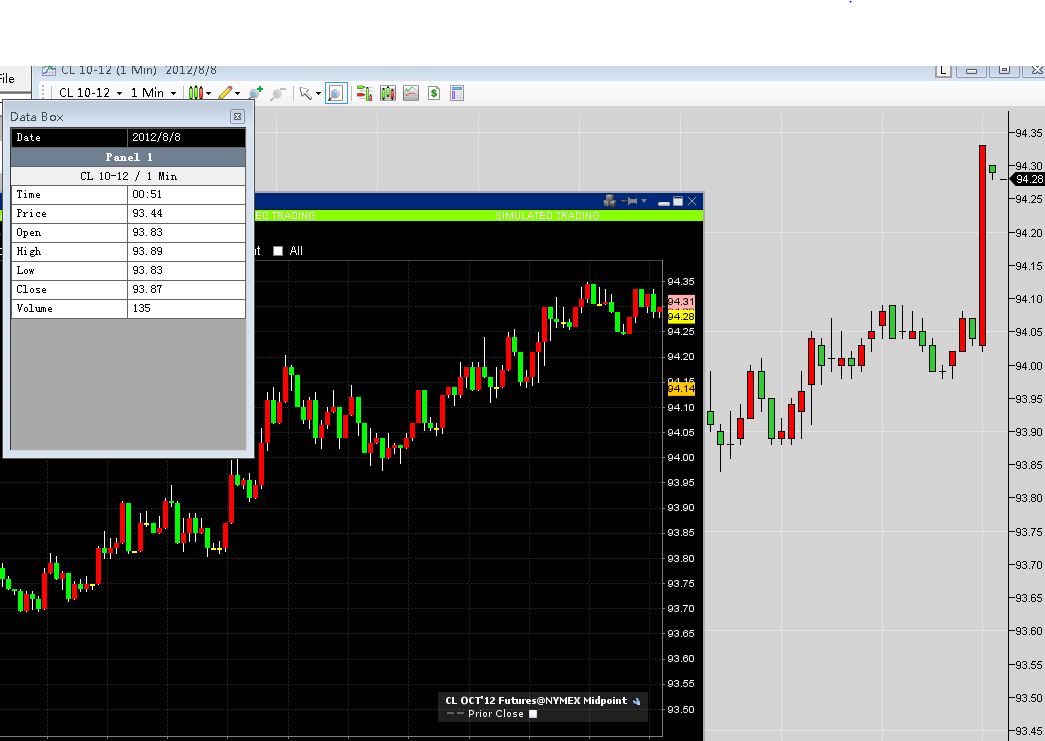Click the icon next to CL OCT'12 Futures legend
The width and height of the screenshot is (1045, 741).
(636, 701)
